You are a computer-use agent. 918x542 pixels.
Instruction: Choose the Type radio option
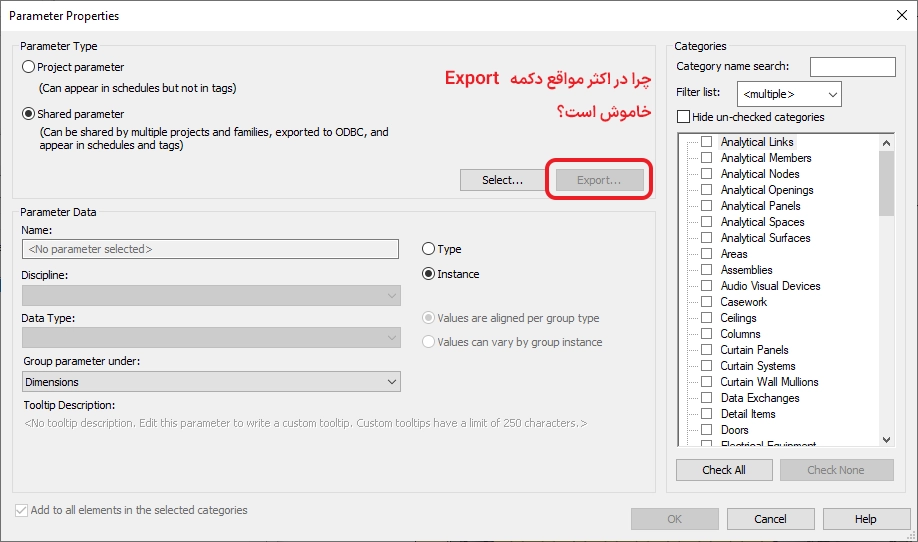[x=429, y=249]
